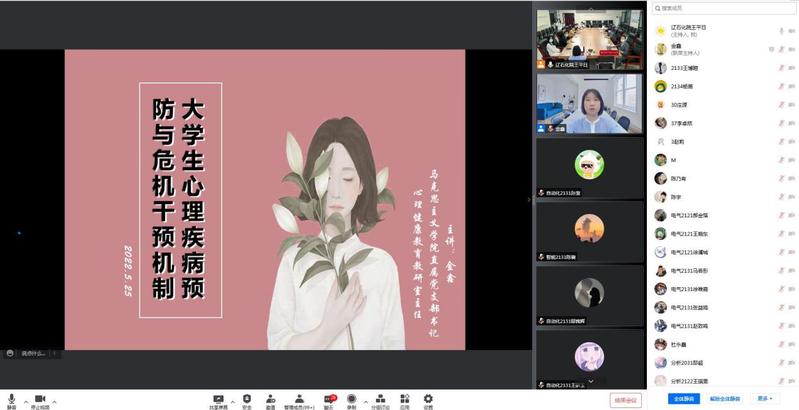Open the Manage Members panel
This screenshot has height=410, width=799.
pyautogui.click(x=299, y=400)
